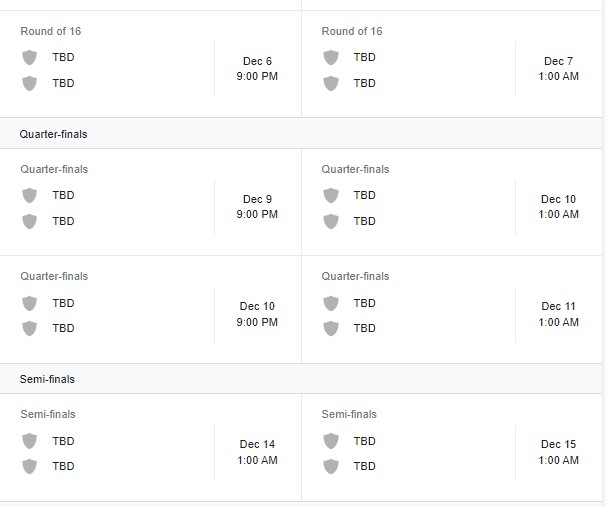Viewport: 606px width, 507px height.
Task: Select top shield in Dec 14 semi-final
Action: [30, 441]
